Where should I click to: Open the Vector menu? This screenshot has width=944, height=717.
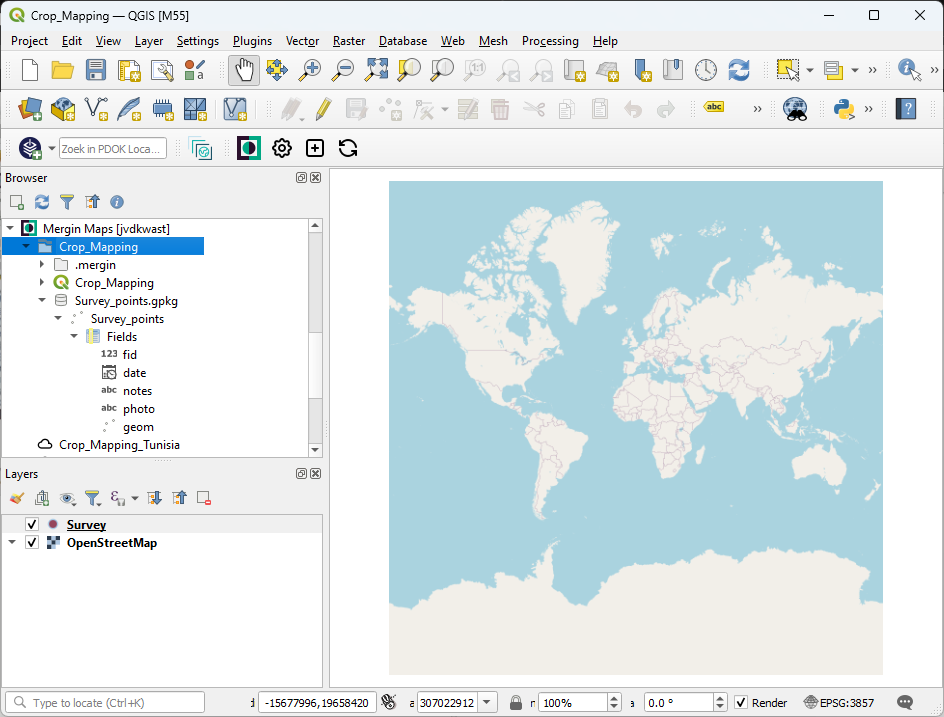(x=302, y=41)
